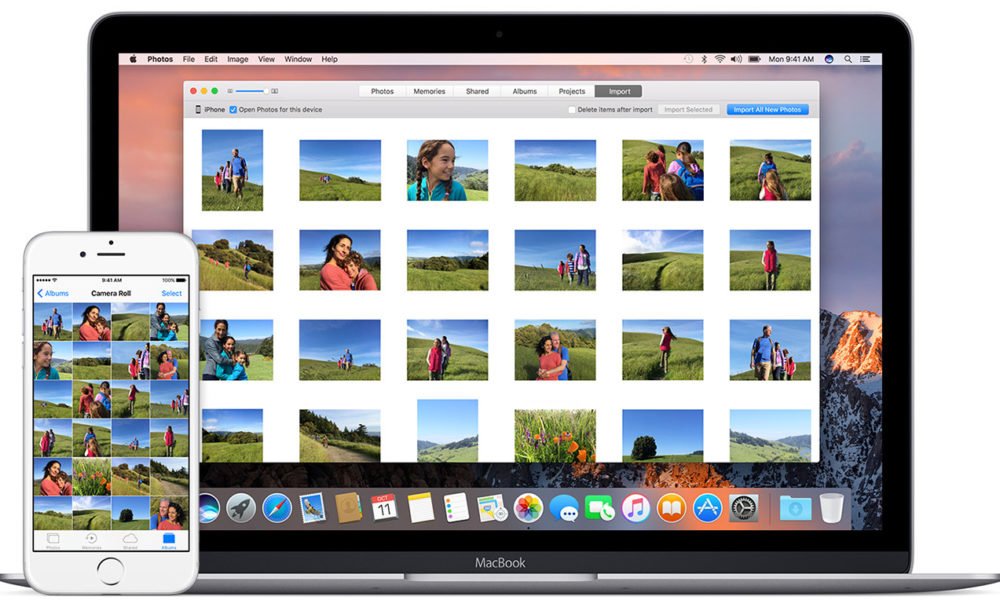Go back to Albums on the iPhone
This screenshot has width=1000, height=600.
point(52,293)
